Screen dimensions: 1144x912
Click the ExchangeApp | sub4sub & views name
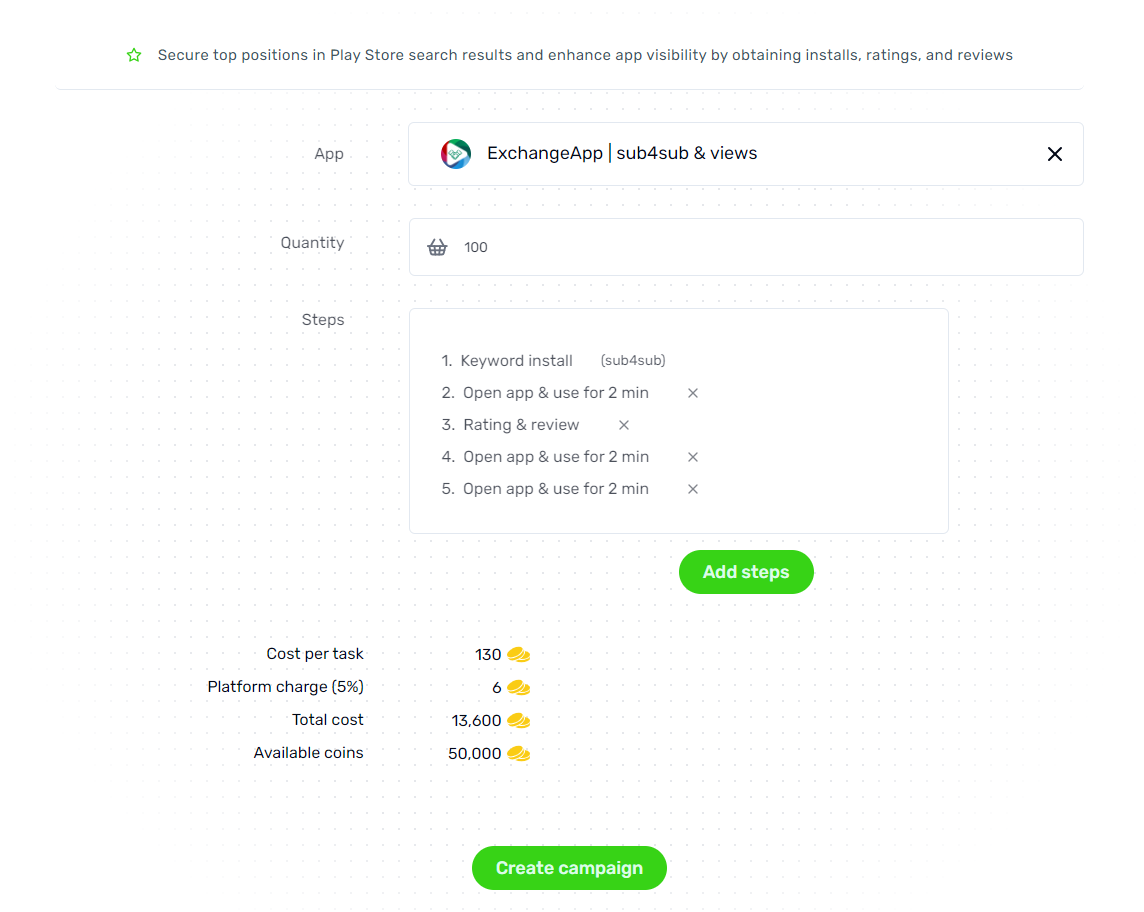[x=622, y=153]
